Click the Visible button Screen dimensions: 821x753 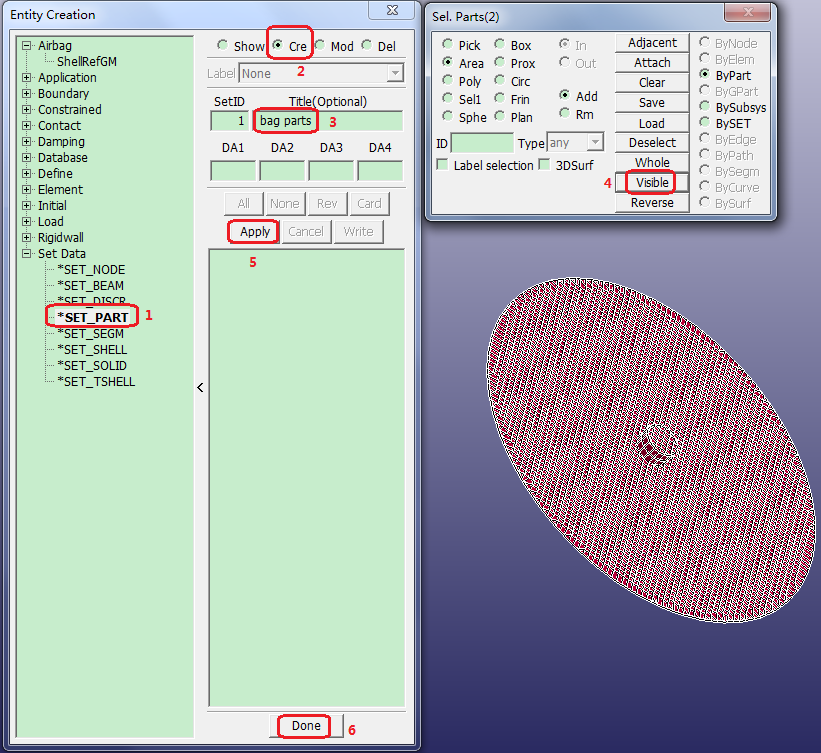point(651,183)
